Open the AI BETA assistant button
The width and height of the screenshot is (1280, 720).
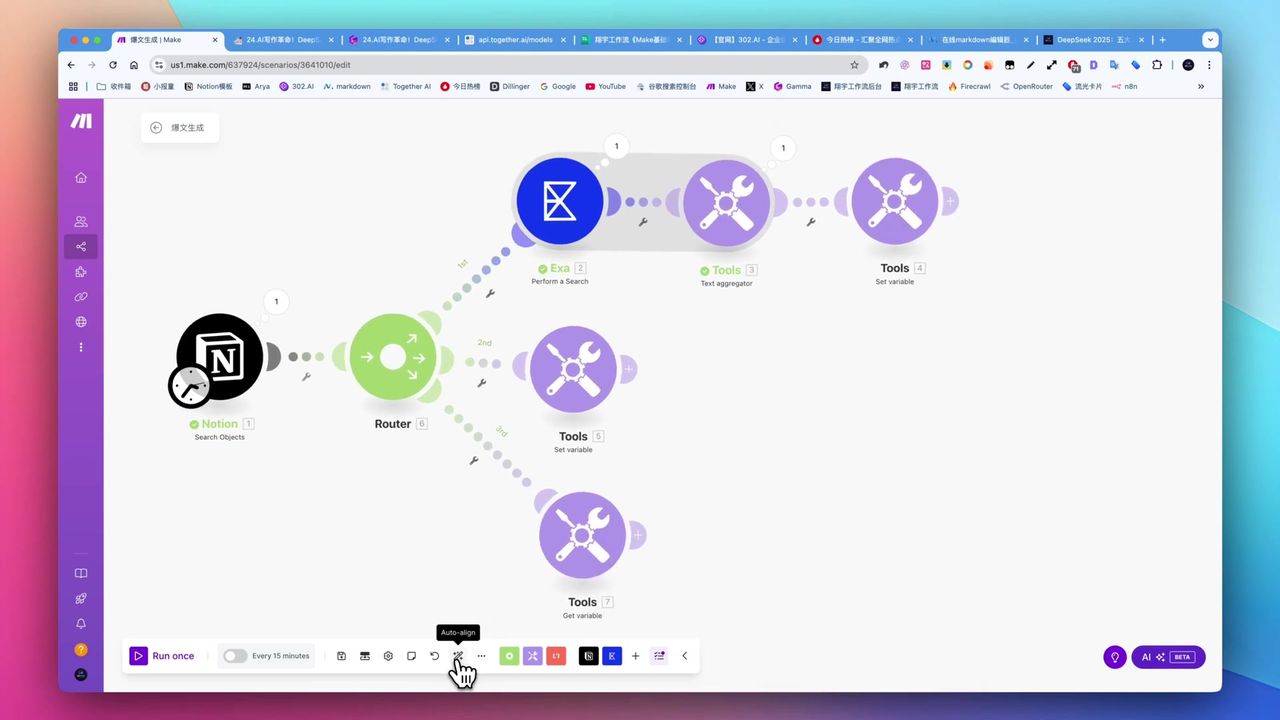[x=1167, y=657]
